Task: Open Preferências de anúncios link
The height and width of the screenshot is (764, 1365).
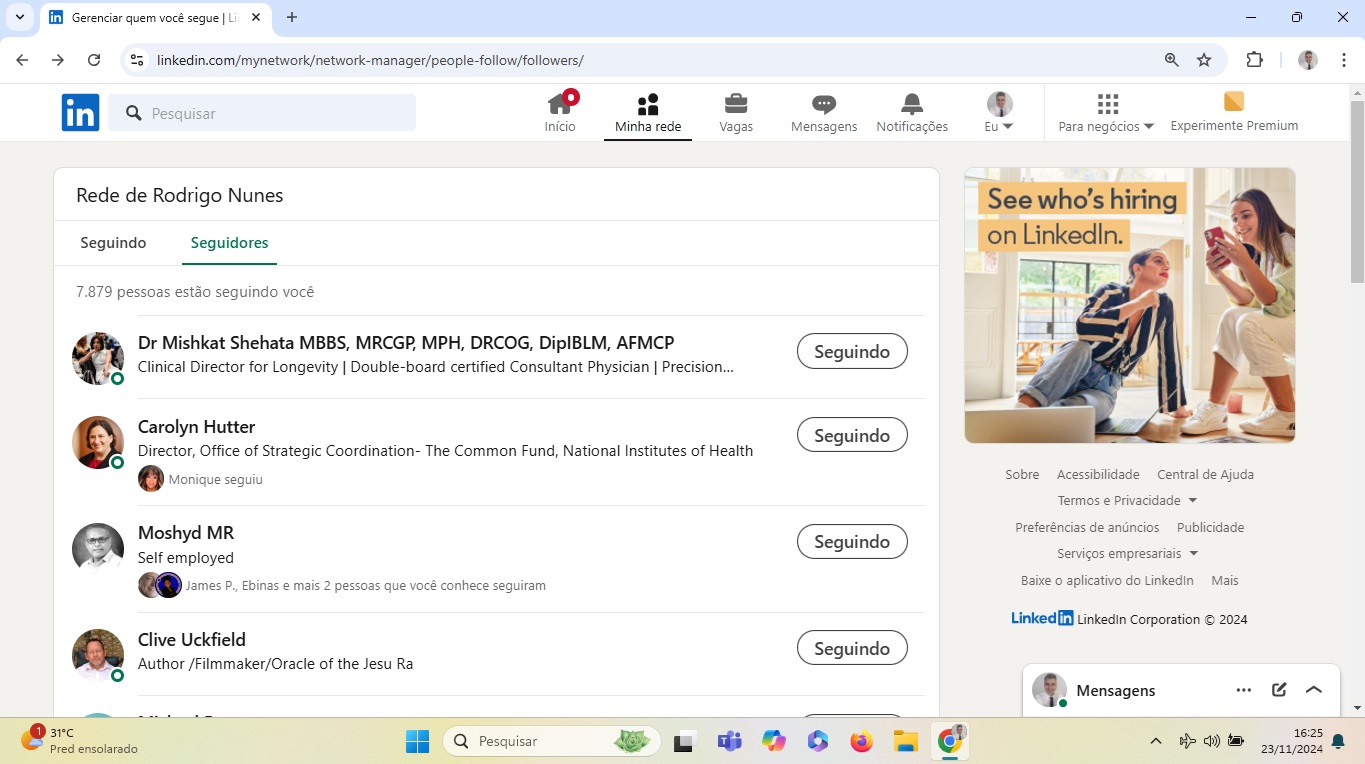Action: coord(1087,528)
